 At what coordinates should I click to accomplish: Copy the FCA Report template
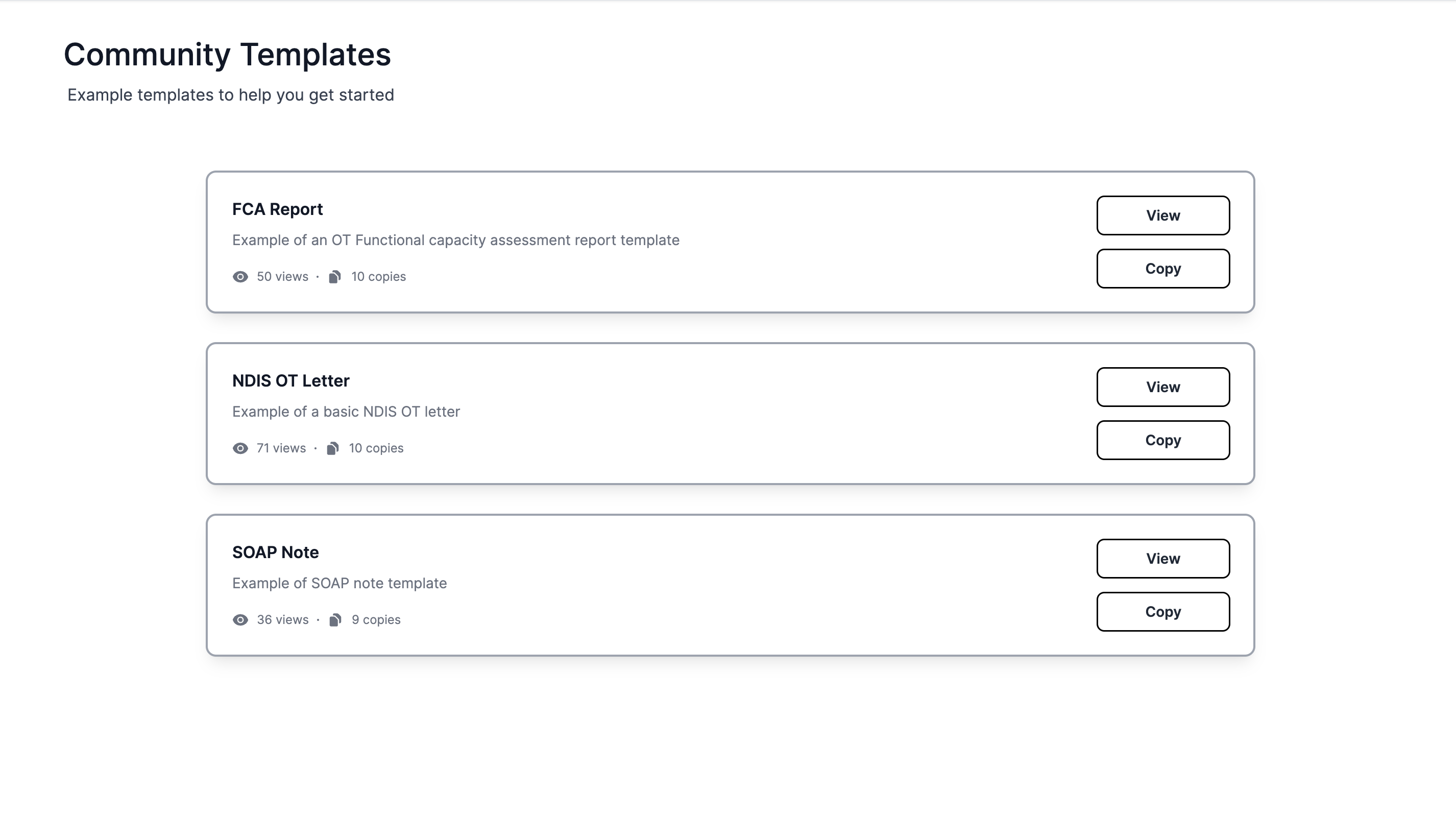pyautogui.click(x=1162, y=269)
